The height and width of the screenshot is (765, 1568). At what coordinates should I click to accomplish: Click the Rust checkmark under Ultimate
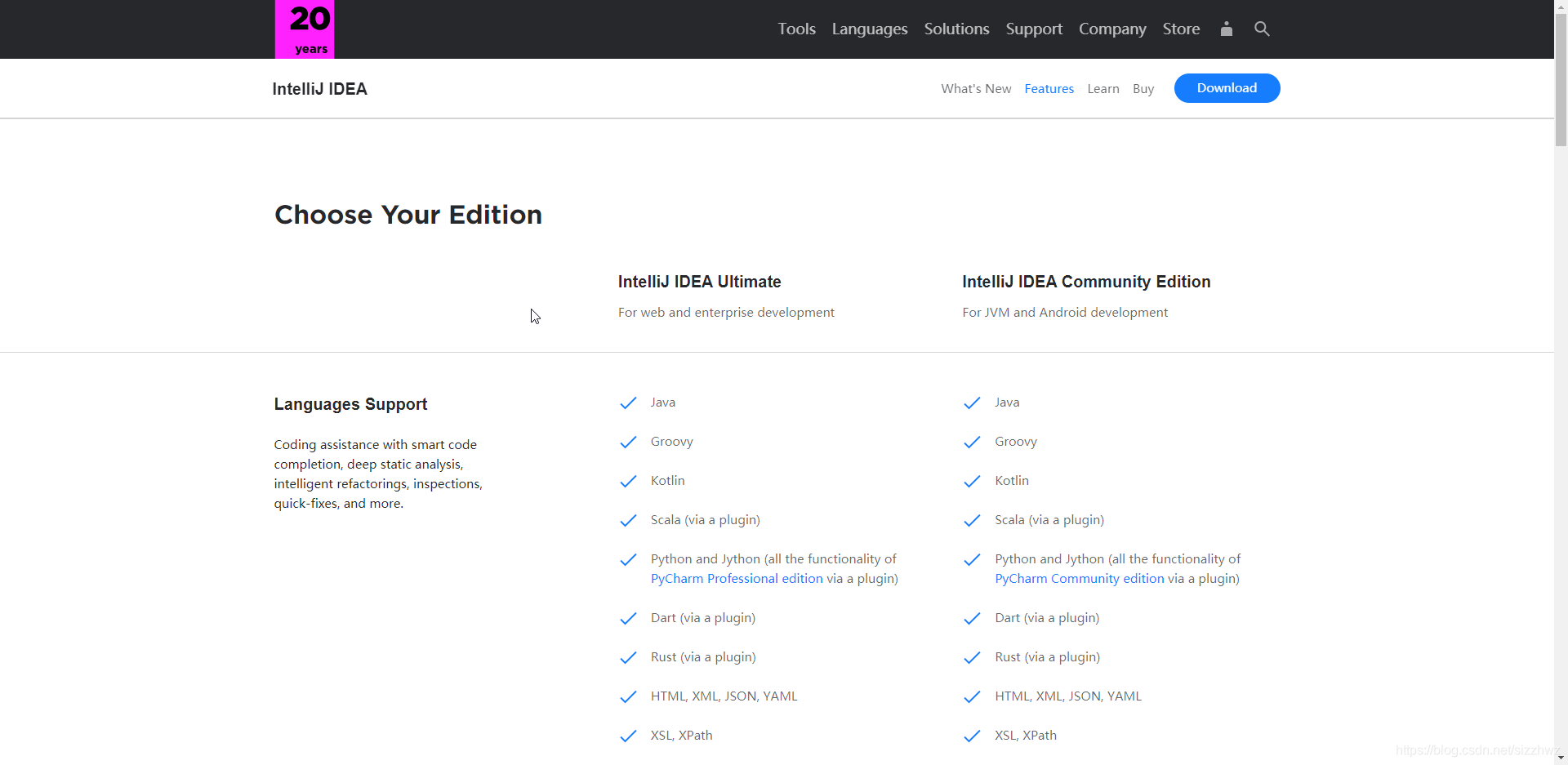click(628, 657)
